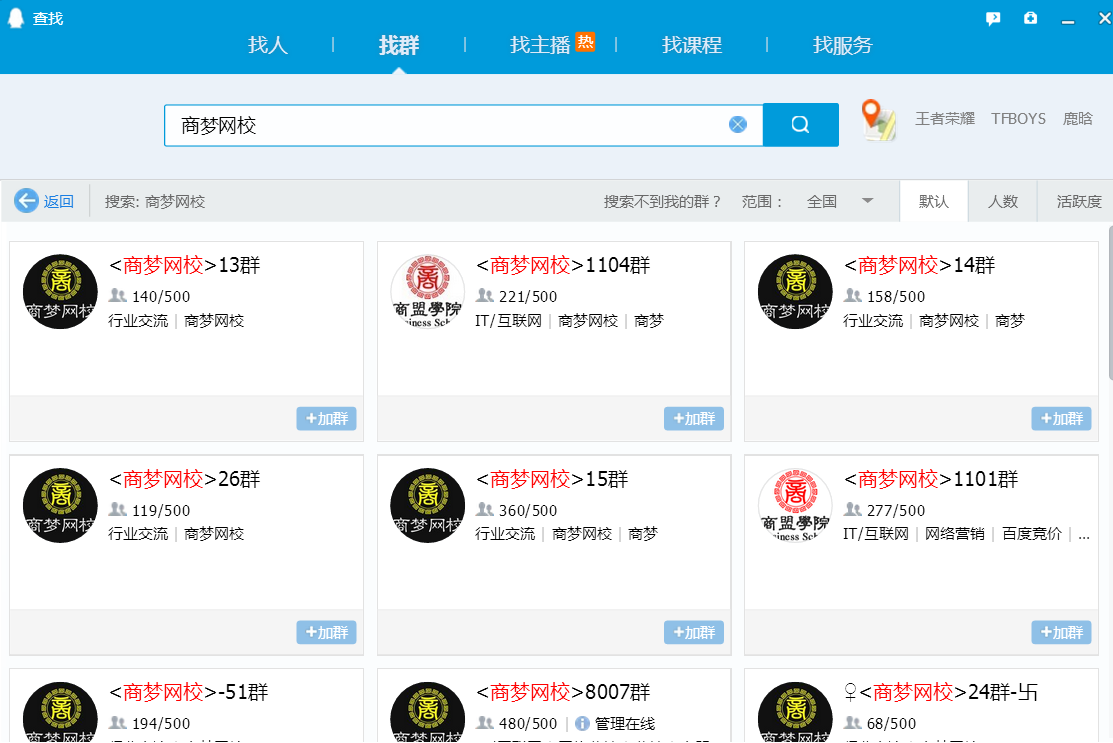
Task: Switch to the 找课程 tab
Action: tap(692, 45)
